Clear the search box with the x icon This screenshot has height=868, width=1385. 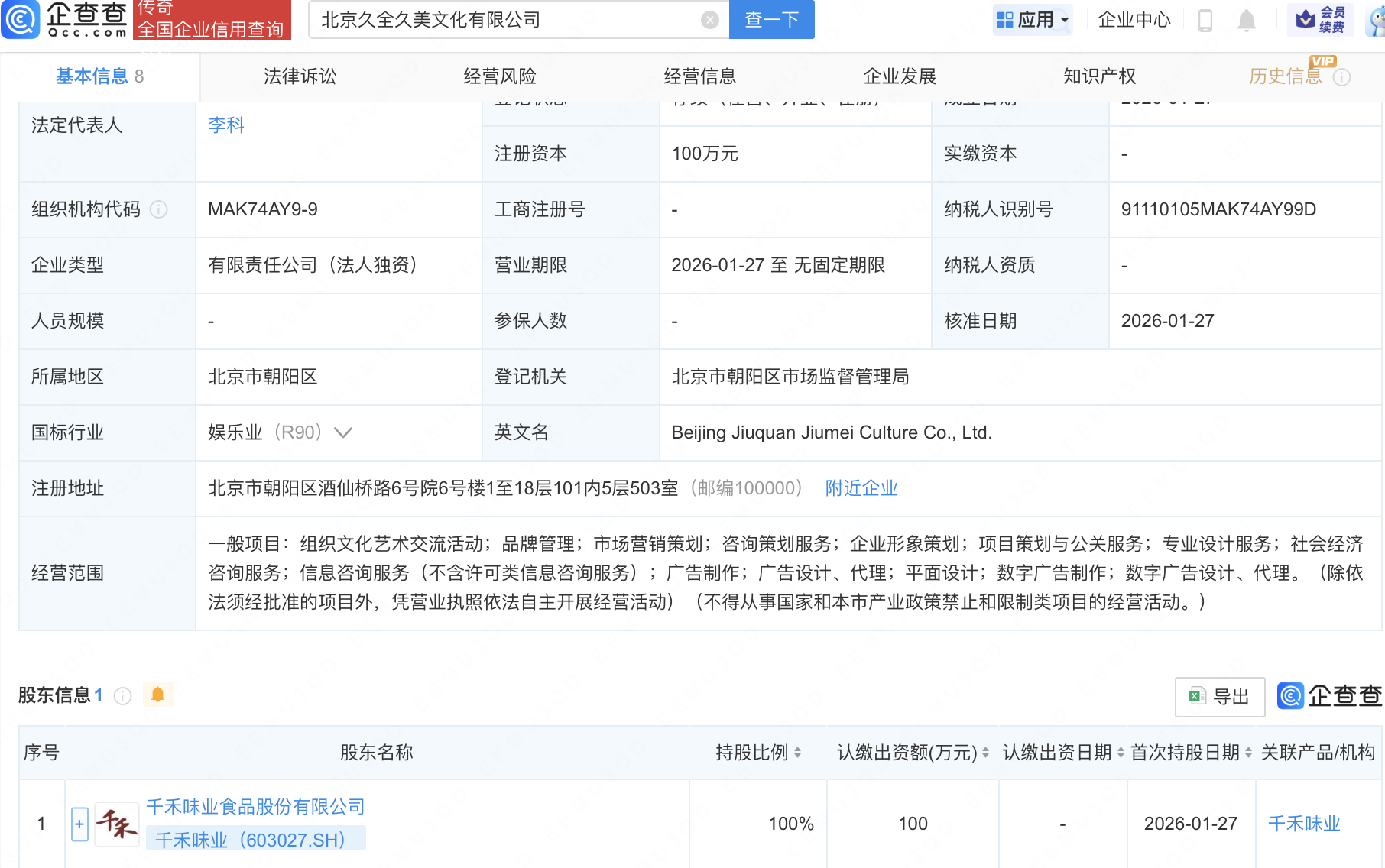pyautogui.click(x=709, y=20)
